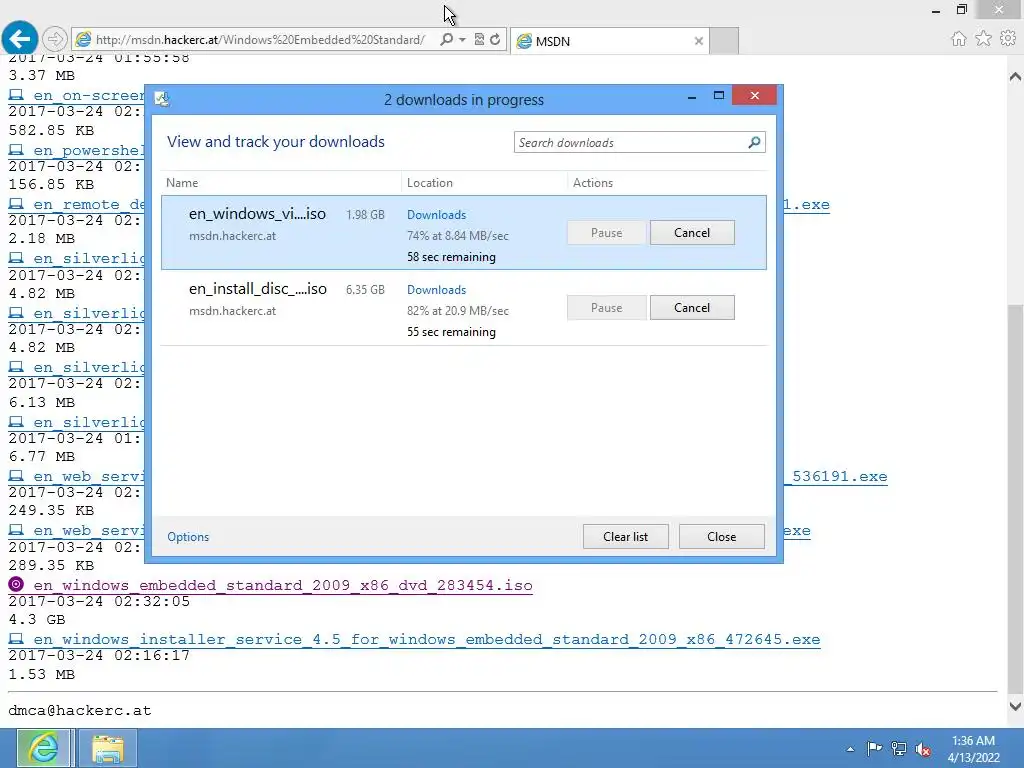Open Downloads location for en_install_disc_....iso
Viewport: 1024px width, 768px height.
436,290
